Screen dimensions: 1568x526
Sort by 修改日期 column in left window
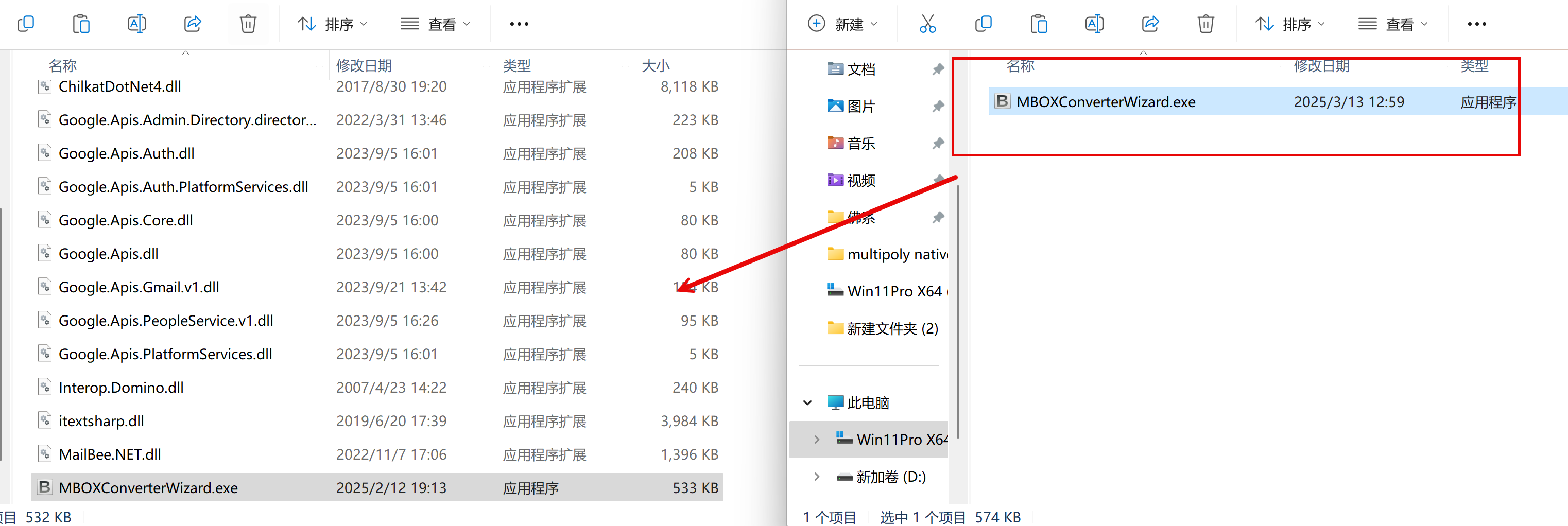364,66
